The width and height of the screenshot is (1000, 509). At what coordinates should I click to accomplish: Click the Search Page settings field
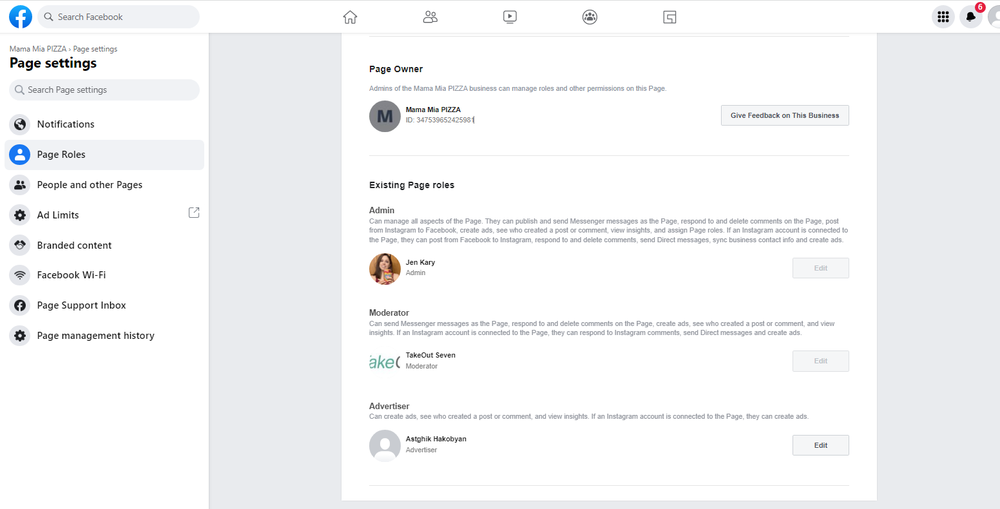point(105,90)
